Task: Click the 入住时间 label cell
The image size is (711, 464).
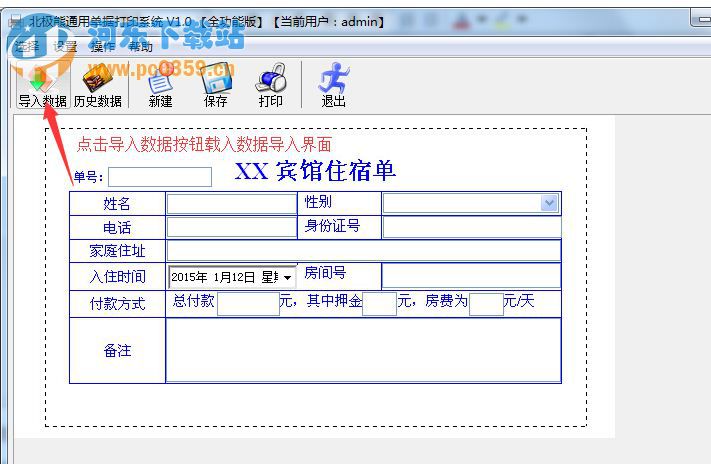Action: [117, 276]
